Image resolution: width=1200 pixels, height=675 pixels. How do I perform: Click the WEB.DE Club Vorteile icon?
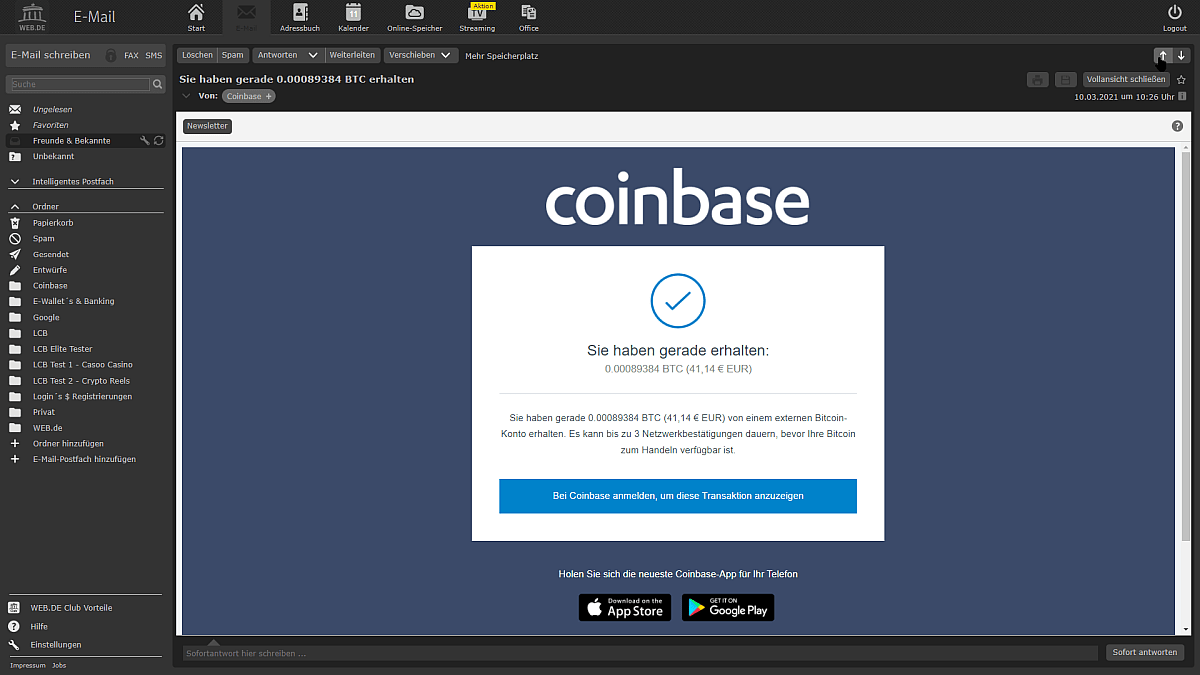14,607
